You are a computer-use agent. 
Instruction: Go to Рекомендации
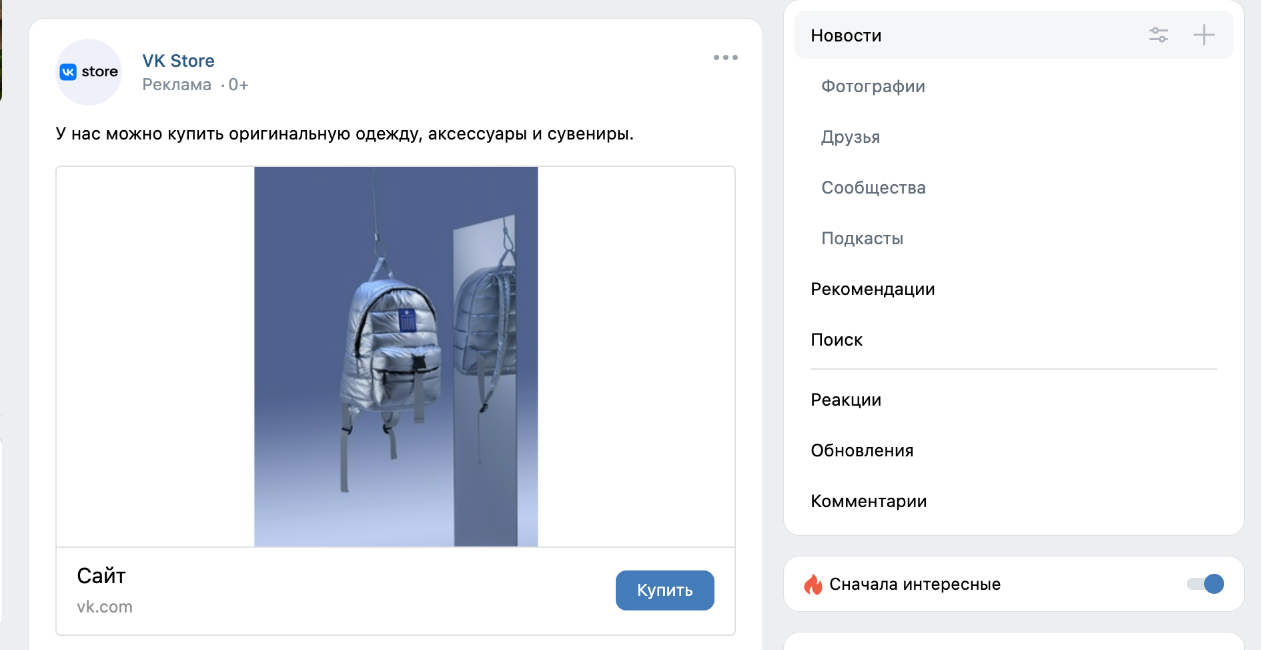(873, 289)
